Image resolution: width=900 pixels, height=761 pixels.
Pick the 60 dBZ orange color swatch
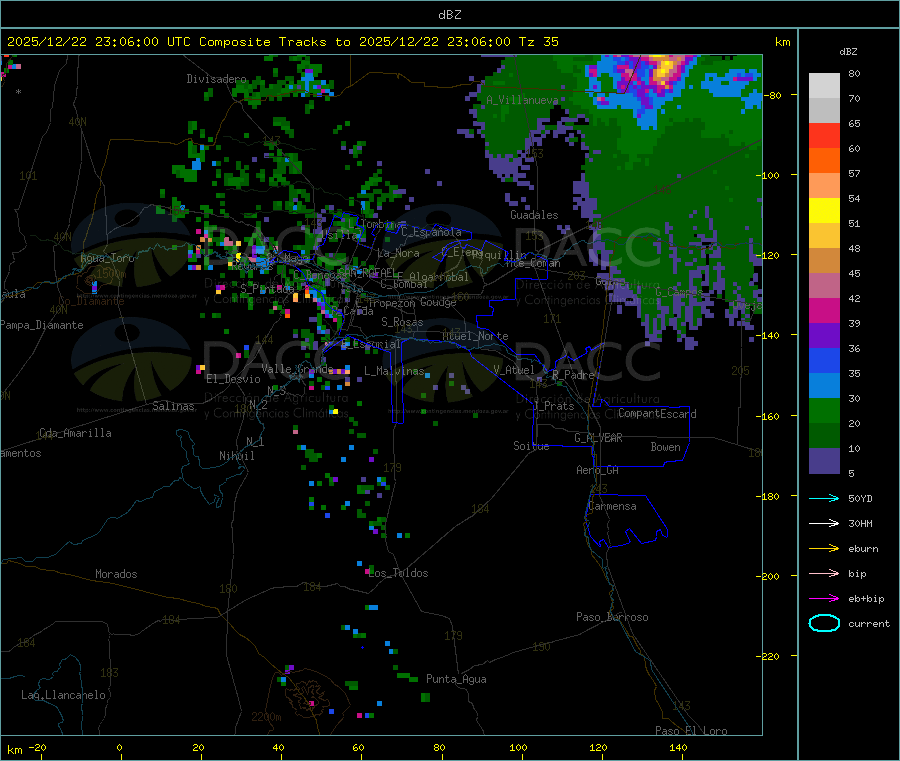pyautogui.click(x=824, y=161)
